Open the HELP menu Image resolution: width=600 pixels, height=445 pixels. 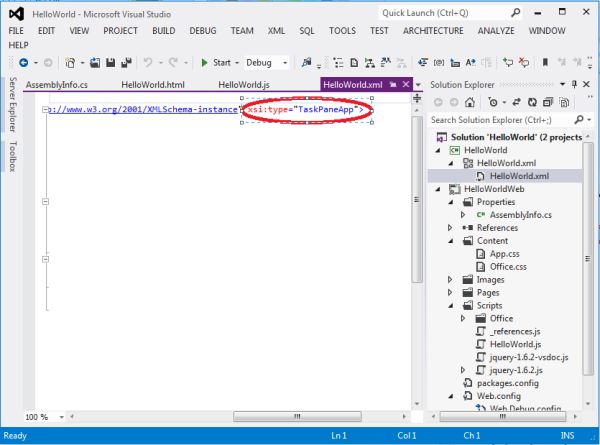(x=18, y=45)
